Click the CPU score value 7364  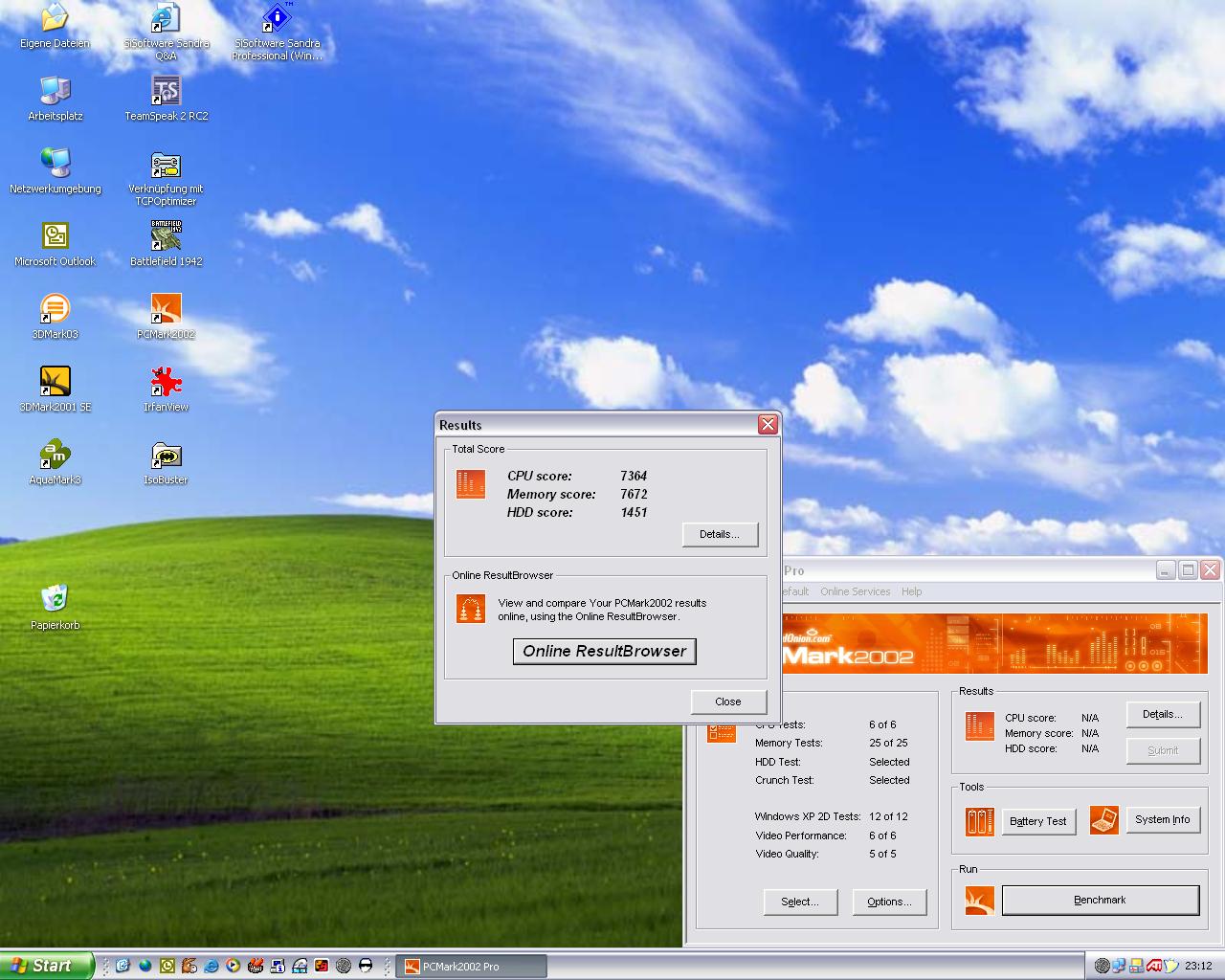(634, 476)
